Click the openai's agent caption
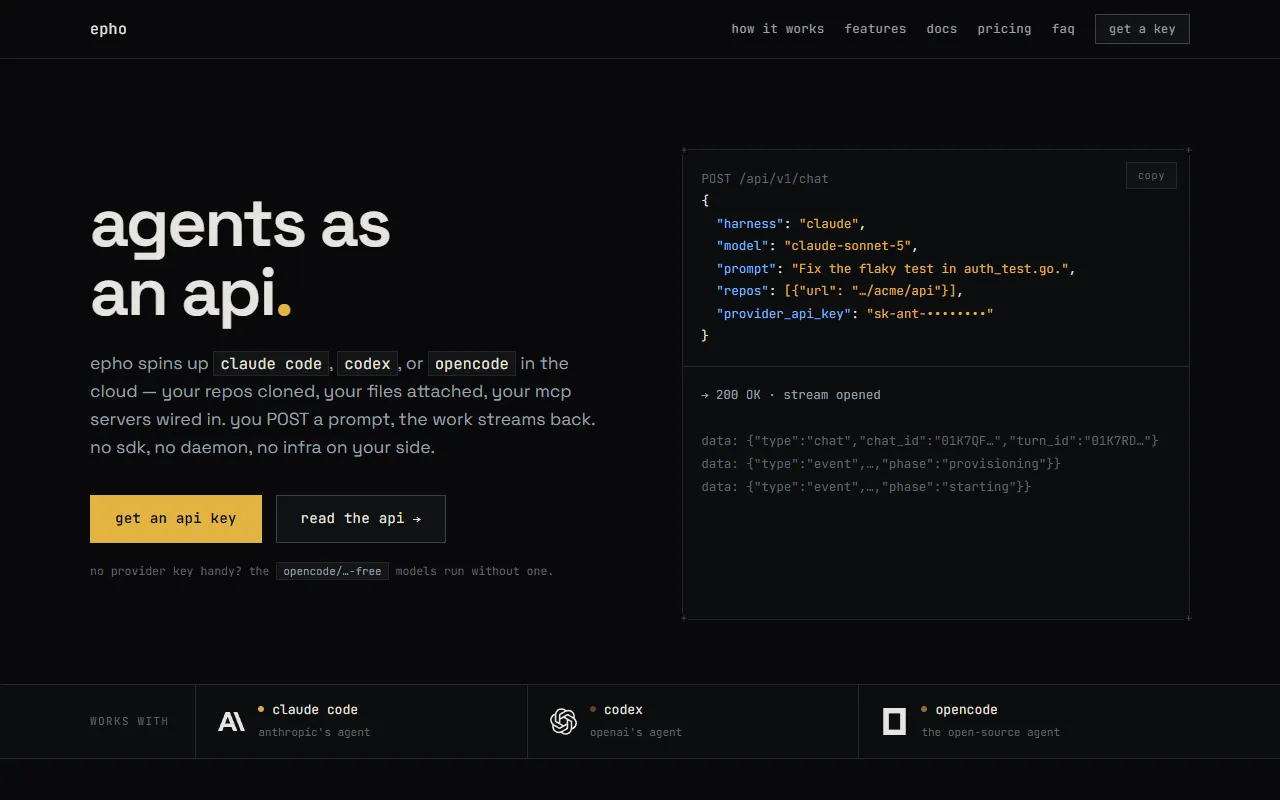This screenshot has width=1280, height=800. point(636,732)
